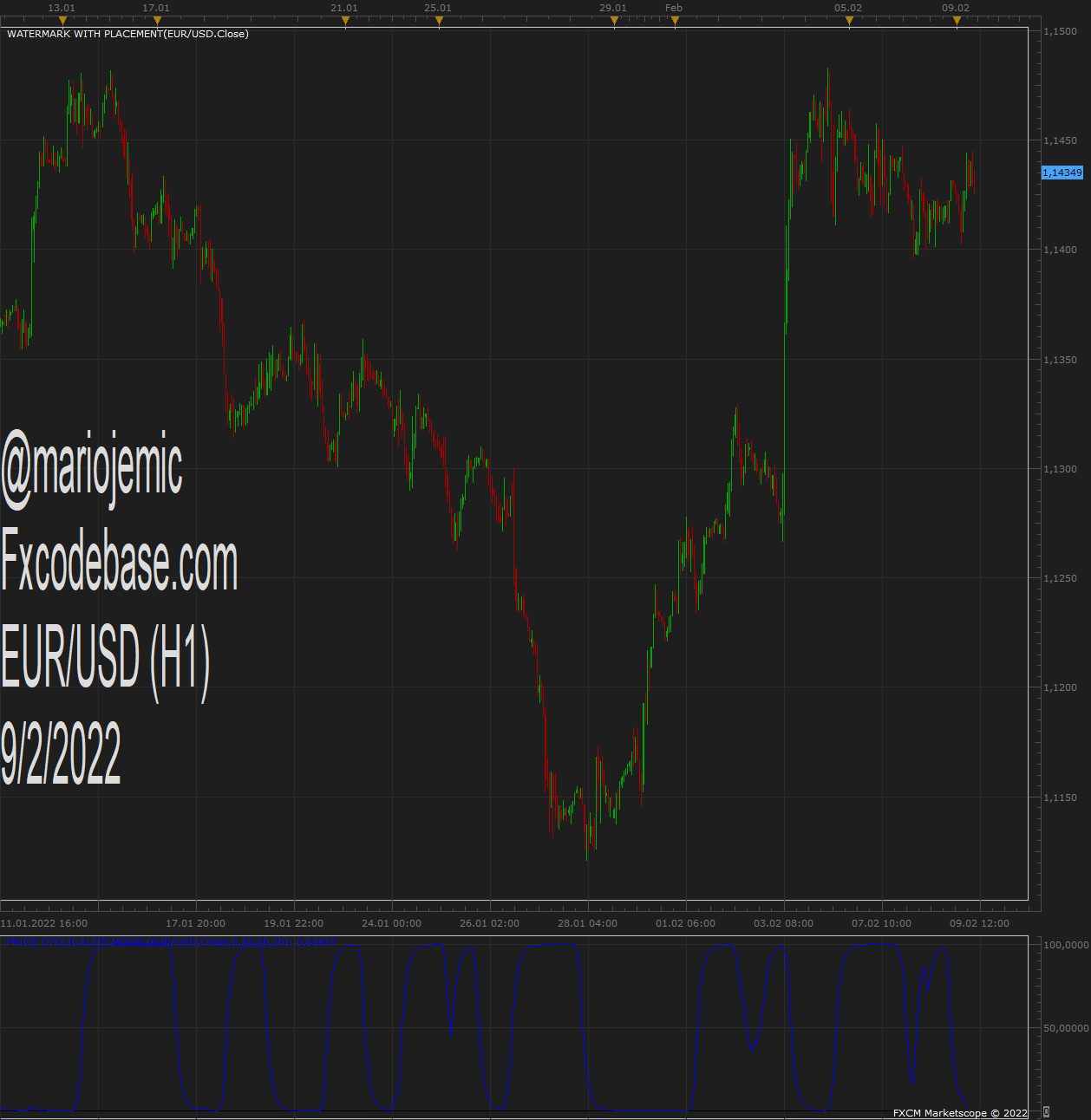Click the 1,1450 price axis label
The height and width of the screenshot is (1120, 1091).
coord(1060,140)
